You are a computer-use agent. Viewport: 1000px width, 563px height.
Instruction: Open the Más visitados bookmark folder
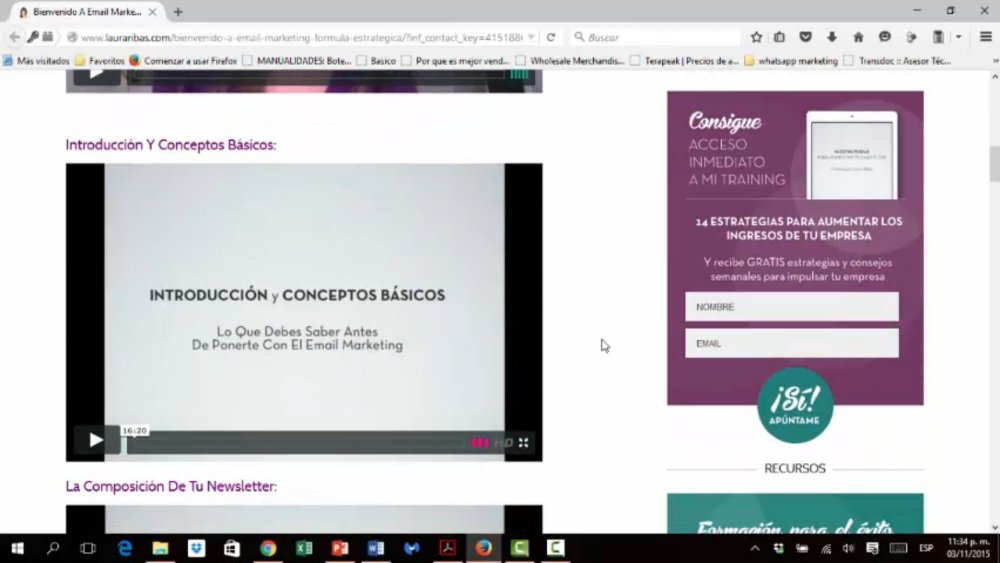click(x=36, y=61)
